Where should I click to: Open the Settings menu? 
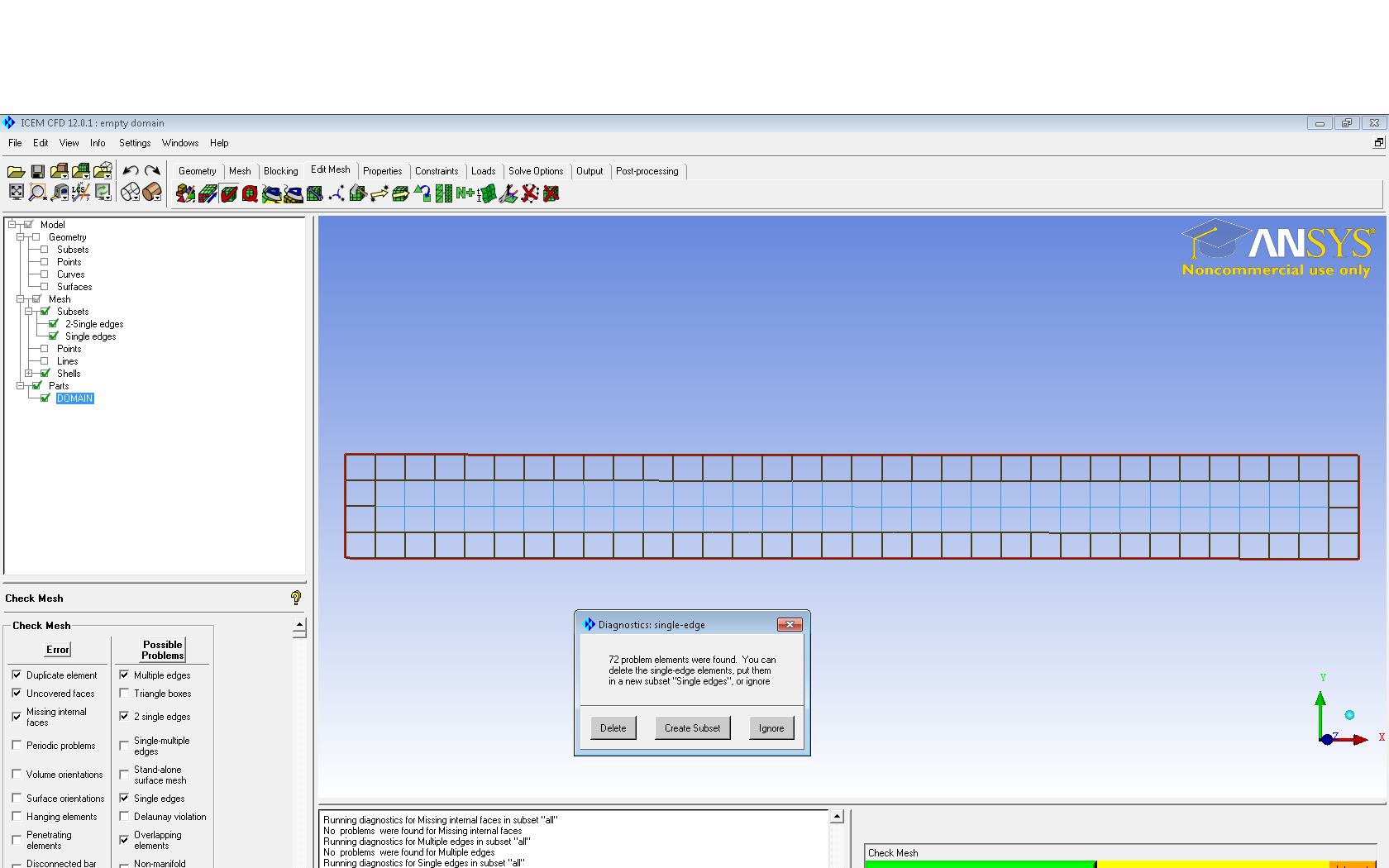[135, 143]
